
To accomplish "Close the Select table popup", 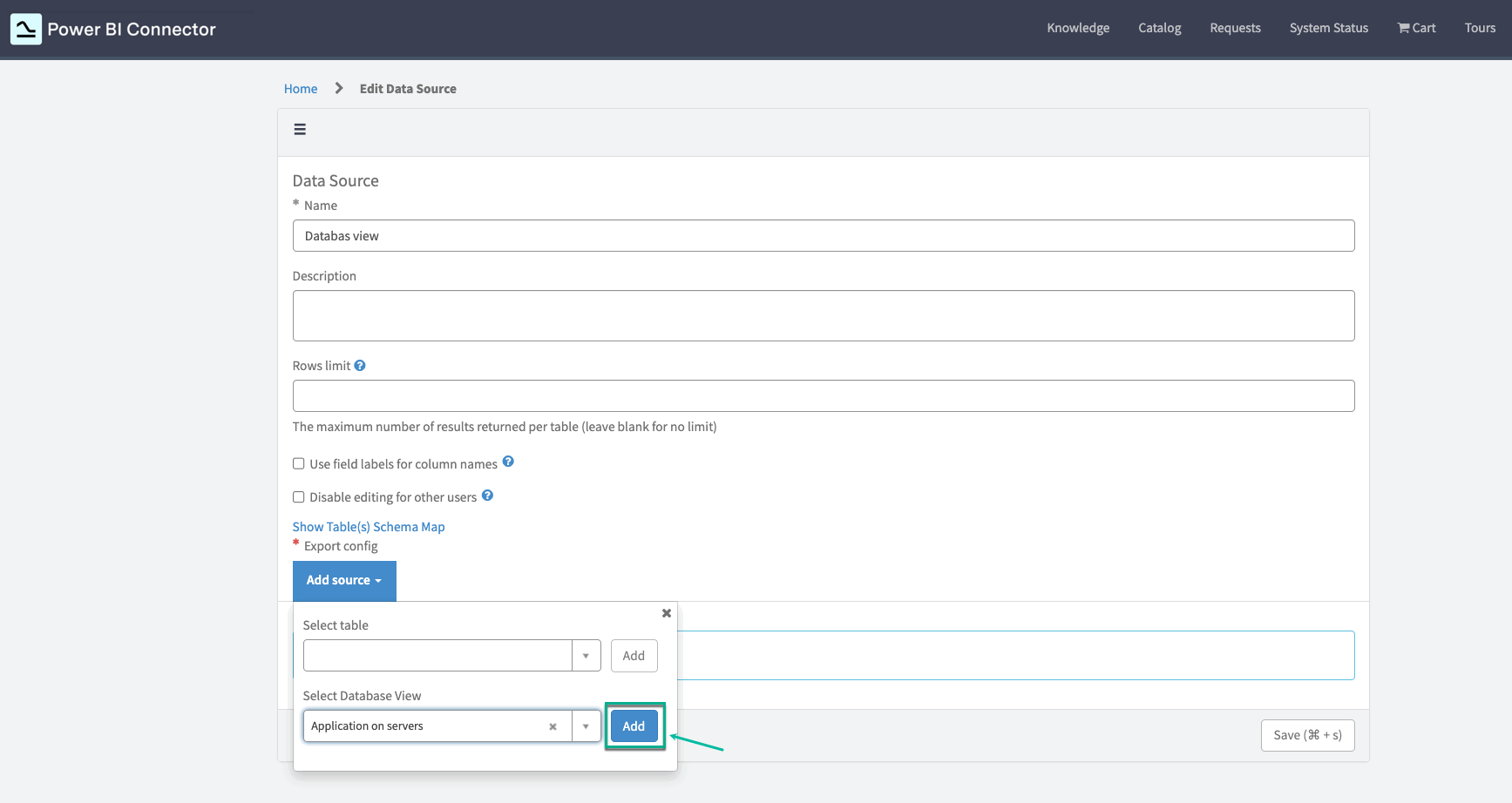I will 666,613.
